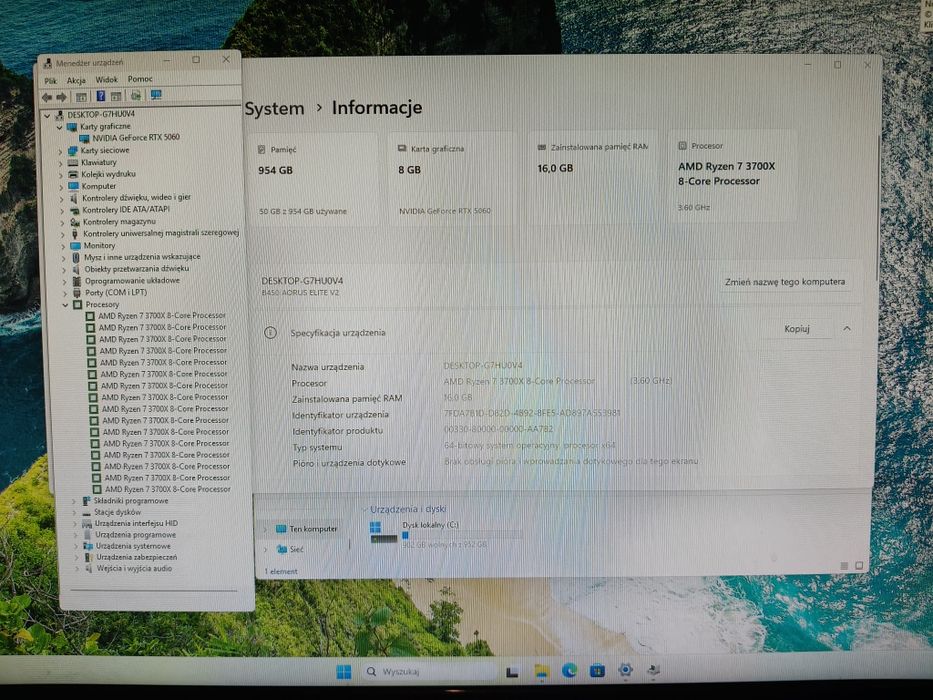
Task: Open the Akcja menu
Action: click(x=76, y=80)
